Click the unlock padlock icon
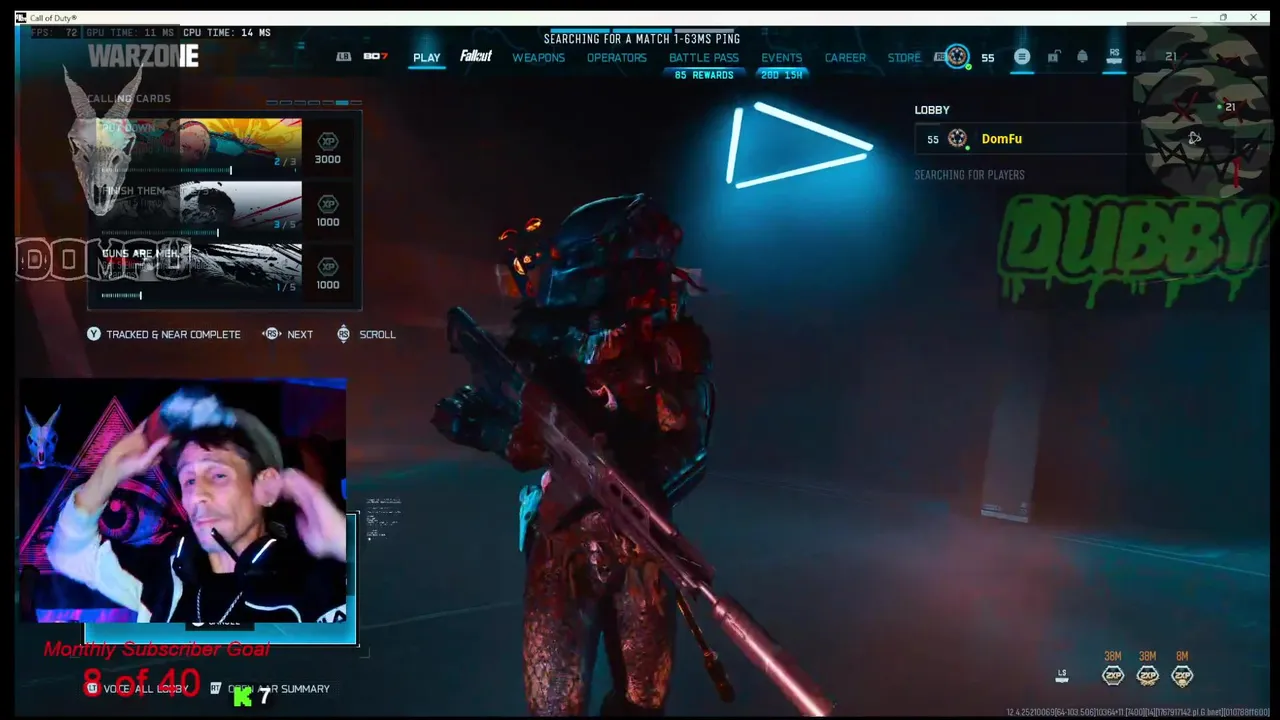This screenshot has height=720, width=1280. click(1053, 57)
